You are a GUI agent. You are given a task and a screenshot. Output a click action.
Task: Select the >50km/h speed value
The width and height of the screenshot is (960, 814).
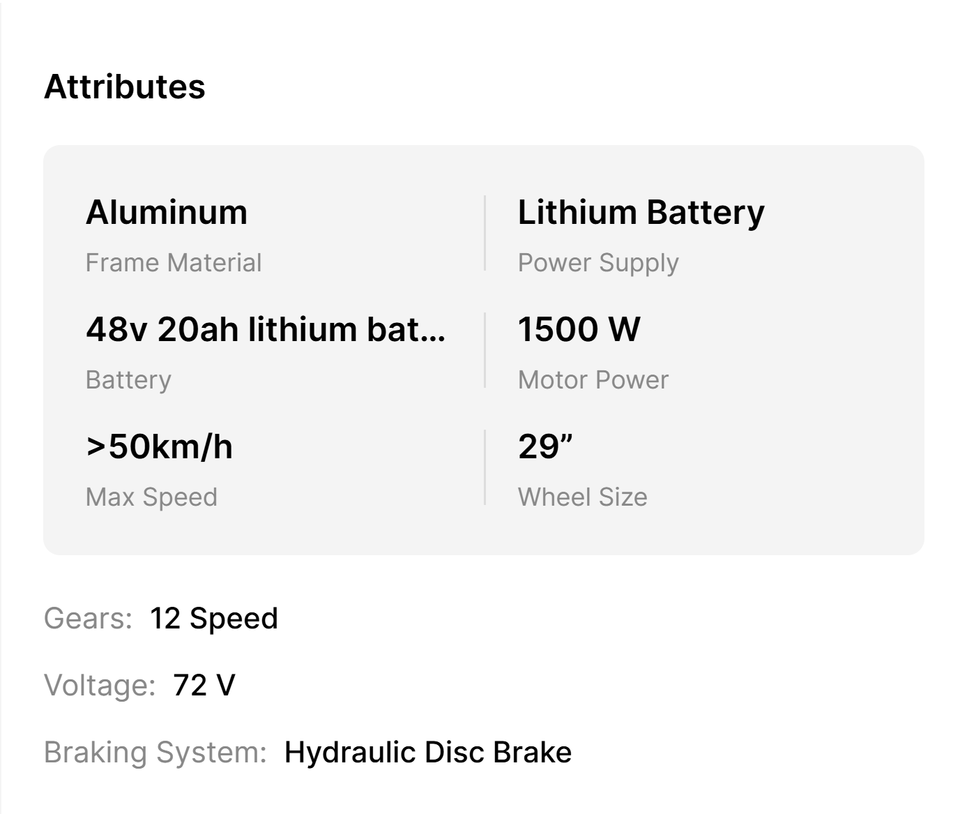pos(159,446)
